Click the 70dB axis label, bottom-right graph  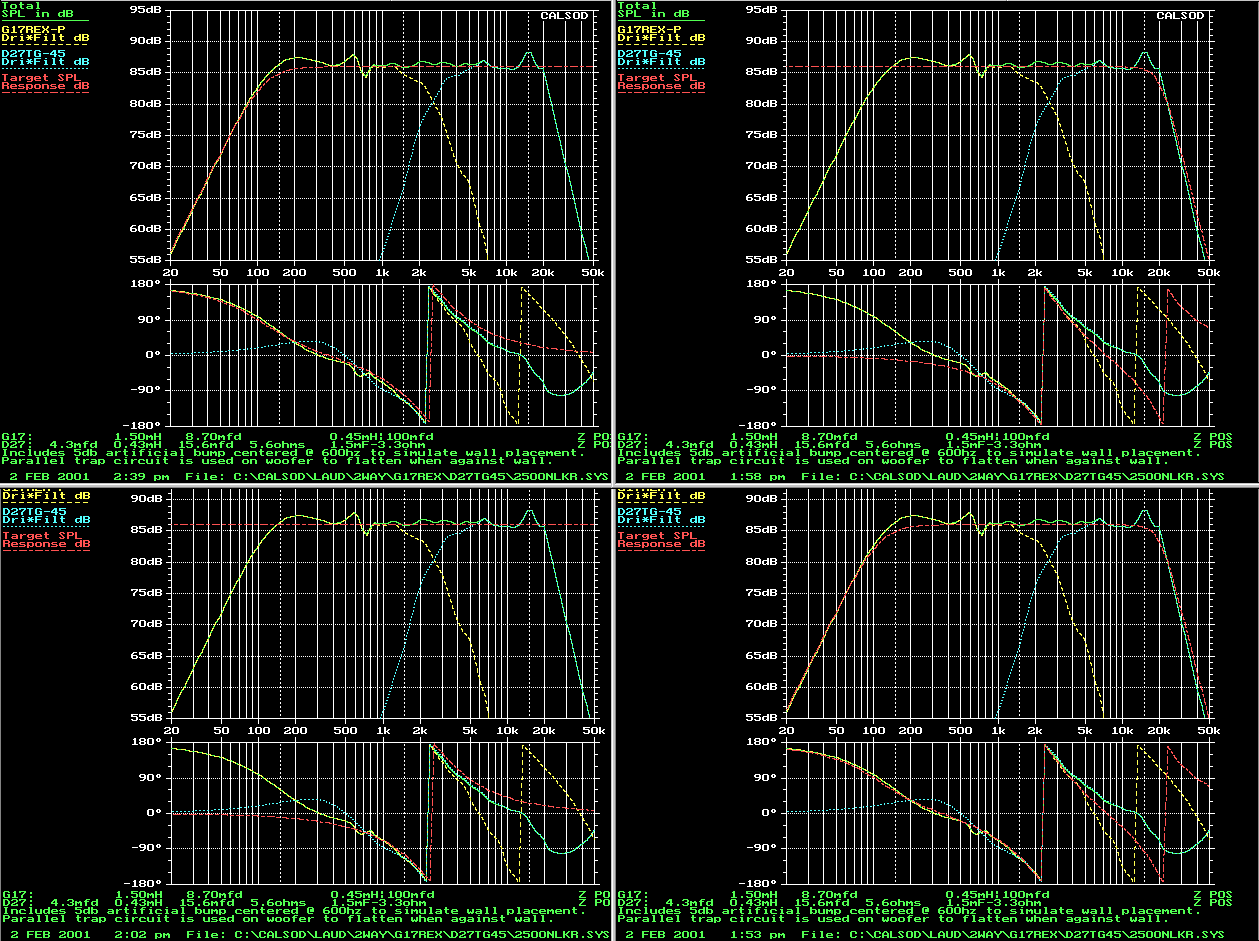click(762, 625)
